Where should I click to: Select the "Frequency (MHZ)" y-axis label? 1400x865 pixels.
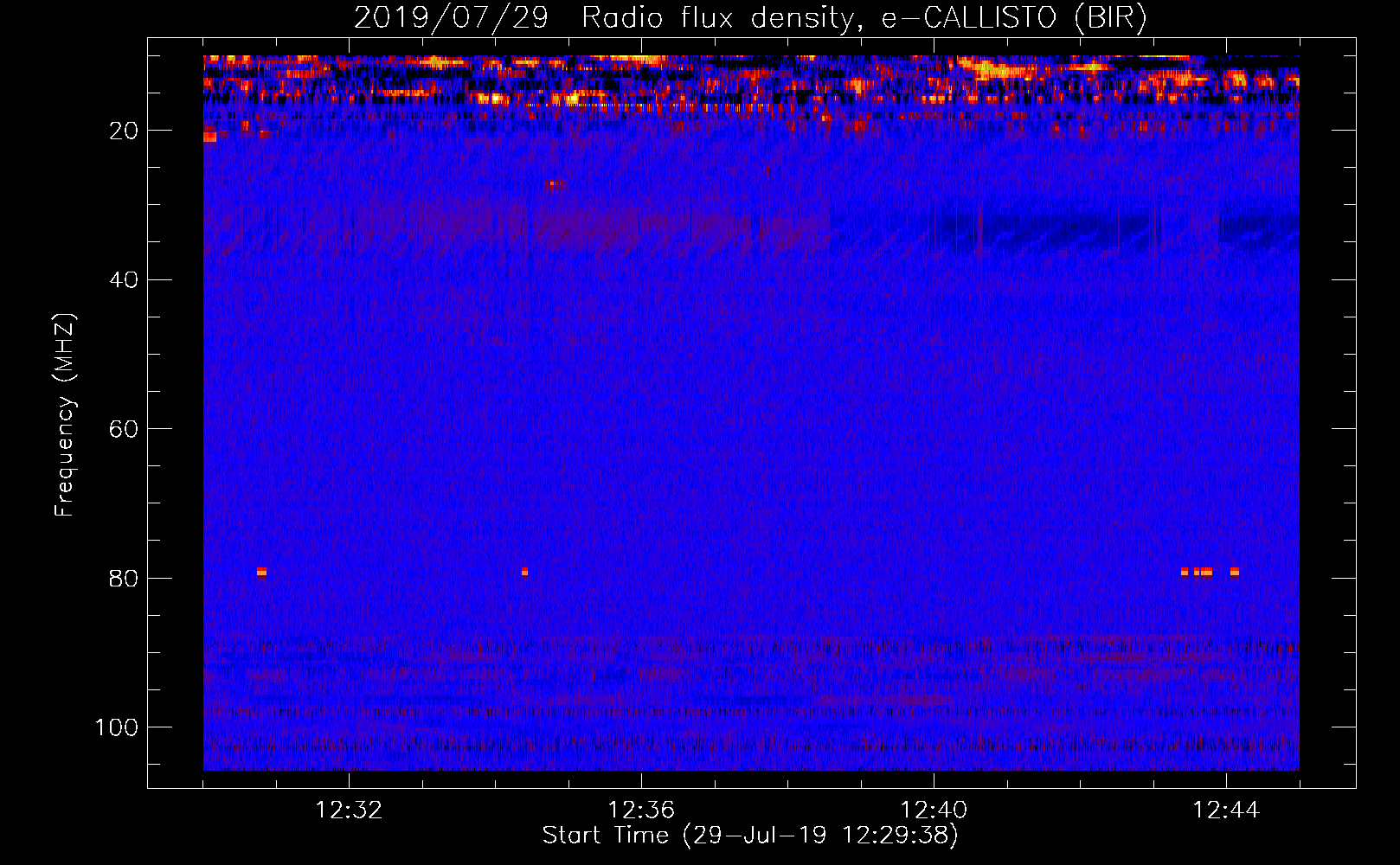tap(65, 414)
